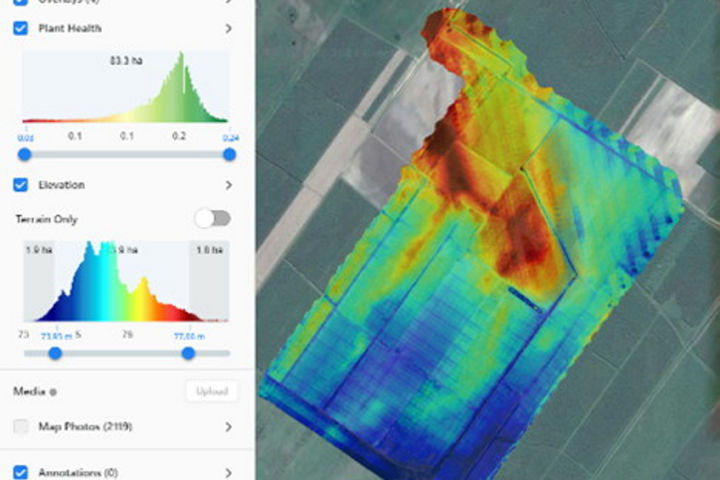
Task: Click the 0.24 plant health maximum value
Action: click(x=231, y=138)
